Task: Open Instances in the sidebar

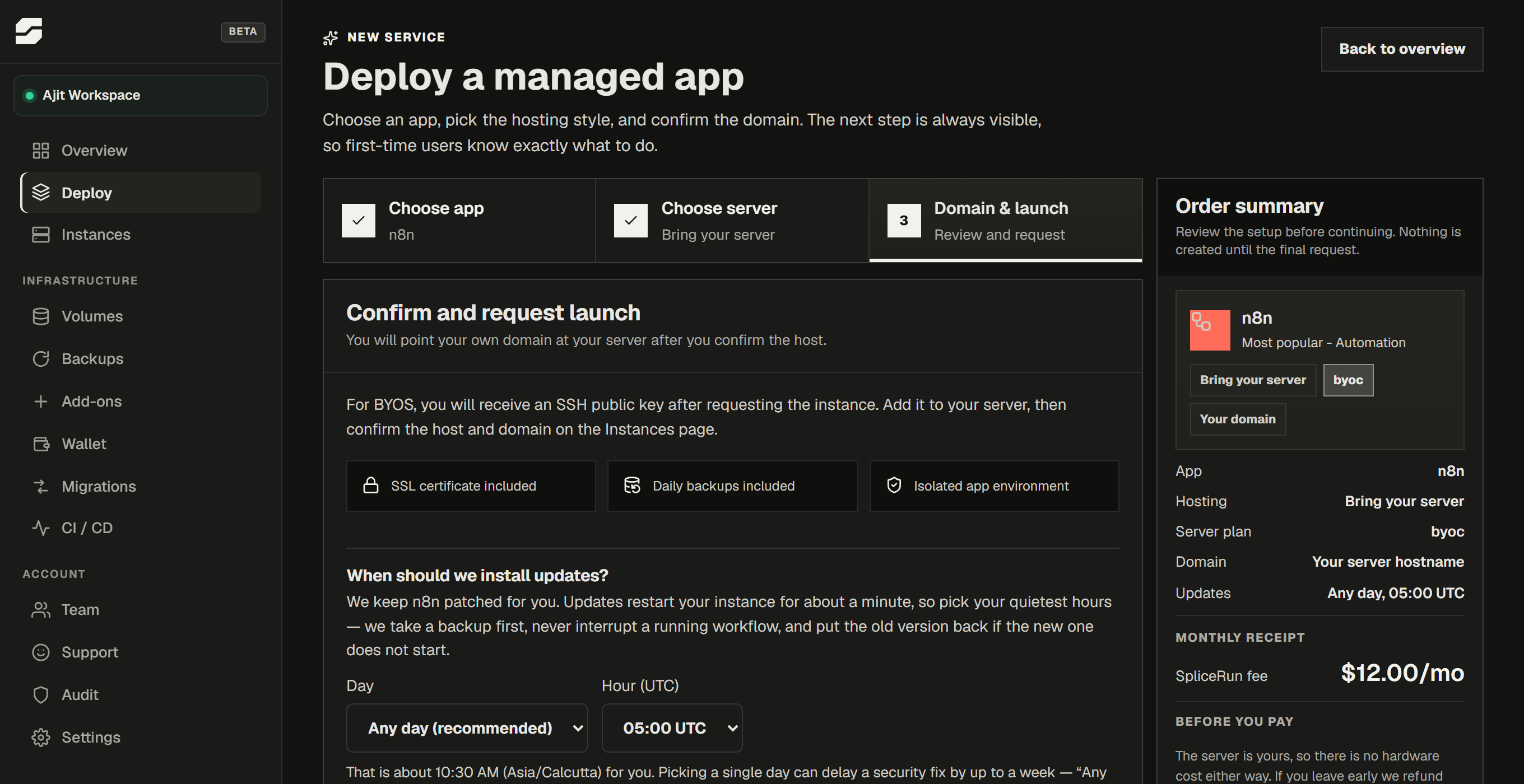Action: [x=140, y=235]
